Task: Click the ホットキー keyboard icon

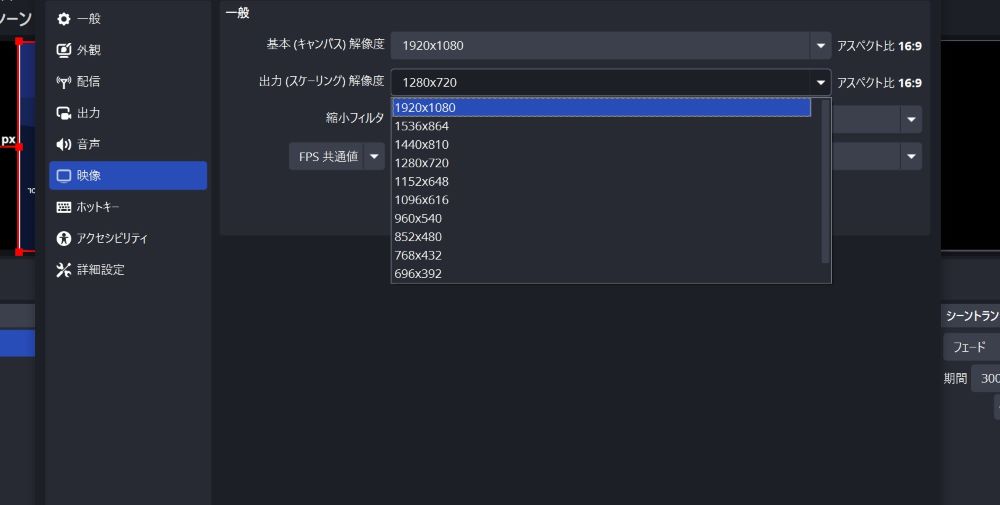Action: (x=64, y=207)
